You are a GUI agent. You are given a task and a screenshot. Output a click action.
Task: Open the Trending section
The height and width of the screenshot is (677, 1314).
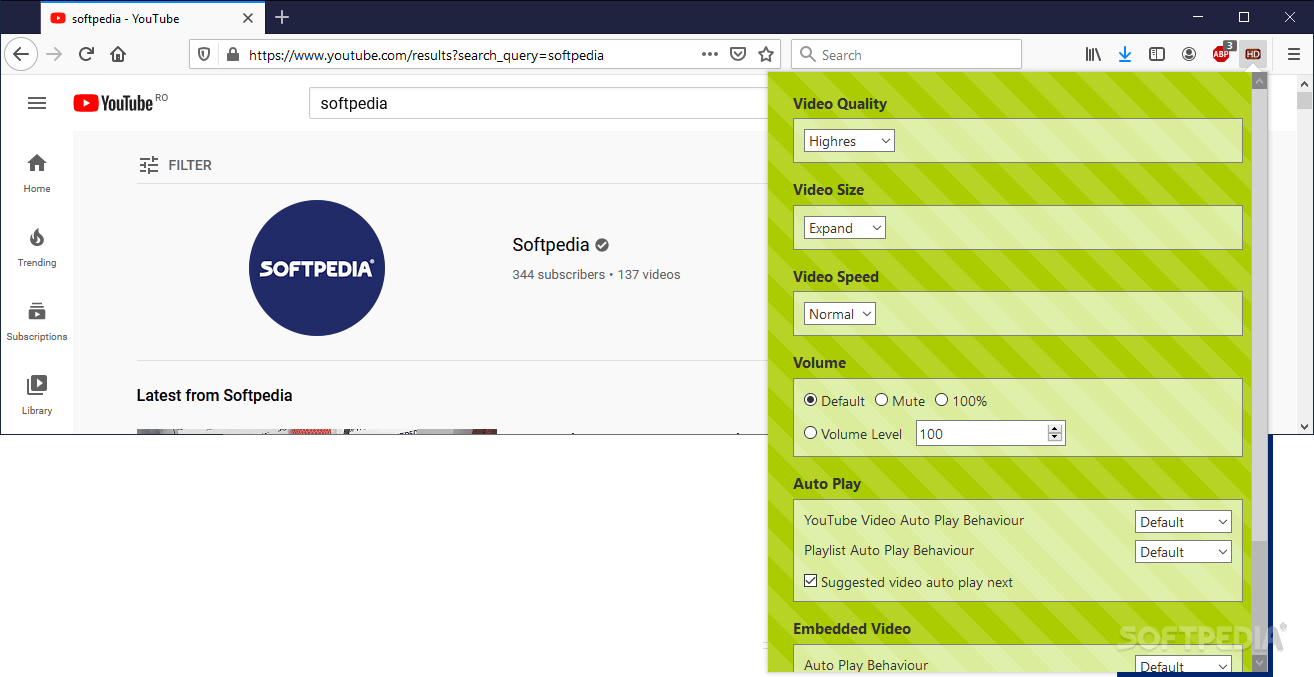[x=36, y=245]
